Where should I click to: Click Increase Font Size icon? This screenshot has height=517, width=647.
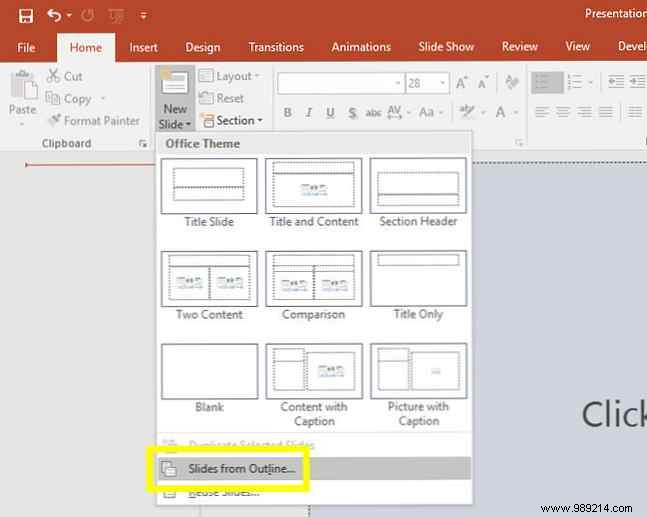pos(462,83)
